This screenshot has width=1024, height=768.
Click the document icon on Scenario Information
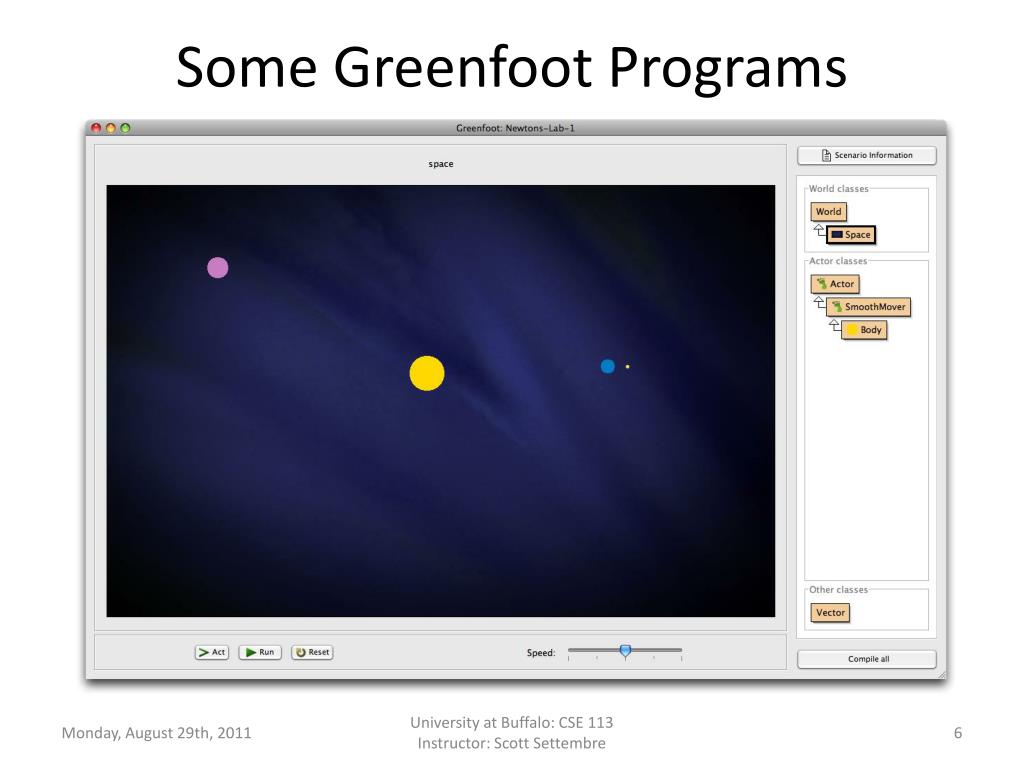[x=826, y=155]
